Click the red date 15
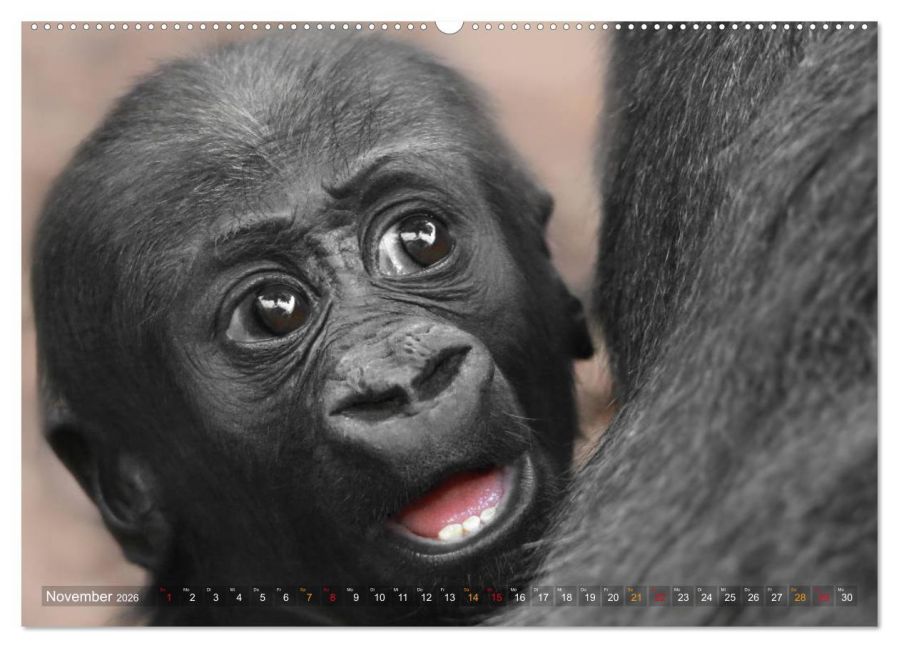 (x=496, y=597)
